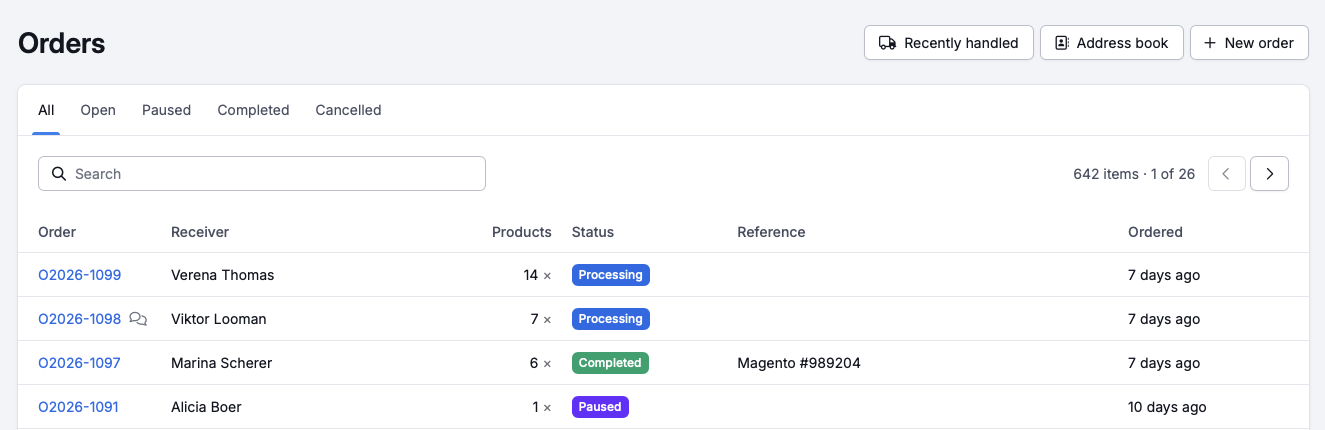Click the Processing badge for Verena Thomas

click(x=611, y=275)
